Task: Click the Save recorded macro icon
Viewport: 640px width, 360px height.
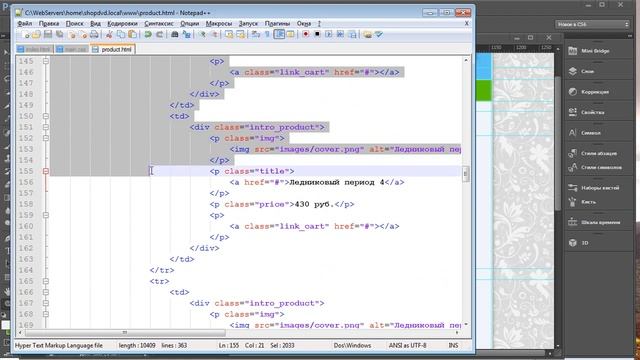Action: pos(352,35)
